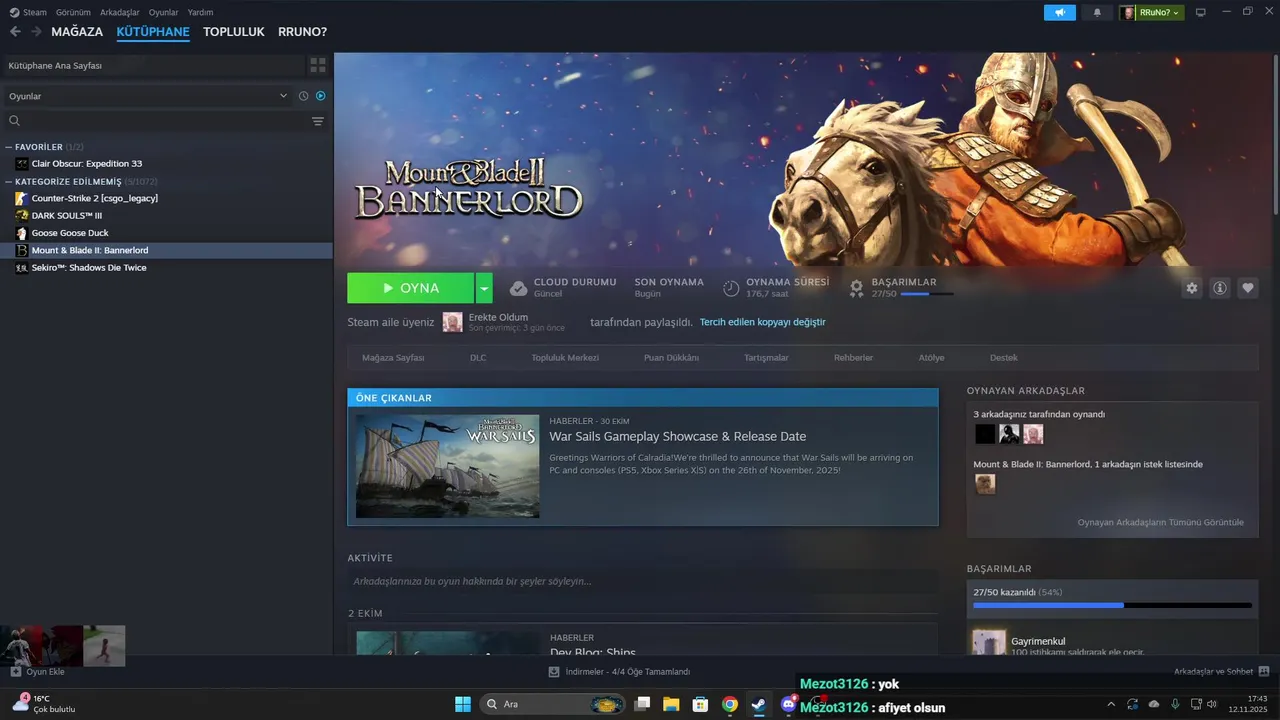
Task: Click the favorite heart icon
Action: 1248,288
